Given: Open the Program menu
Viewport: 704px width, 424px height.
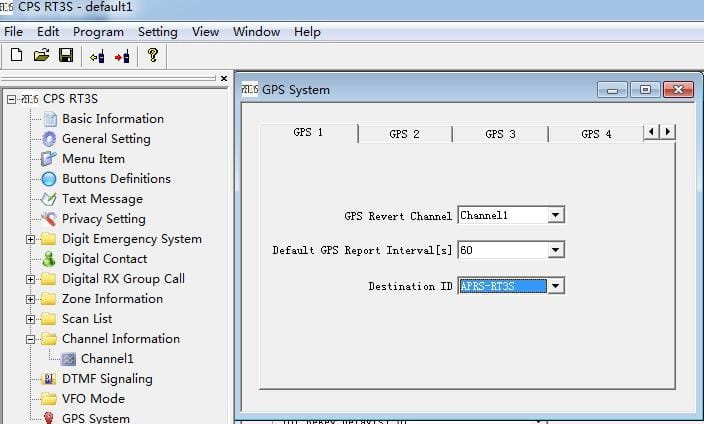Looking at the screenshot, I should [x=98, y=32].
